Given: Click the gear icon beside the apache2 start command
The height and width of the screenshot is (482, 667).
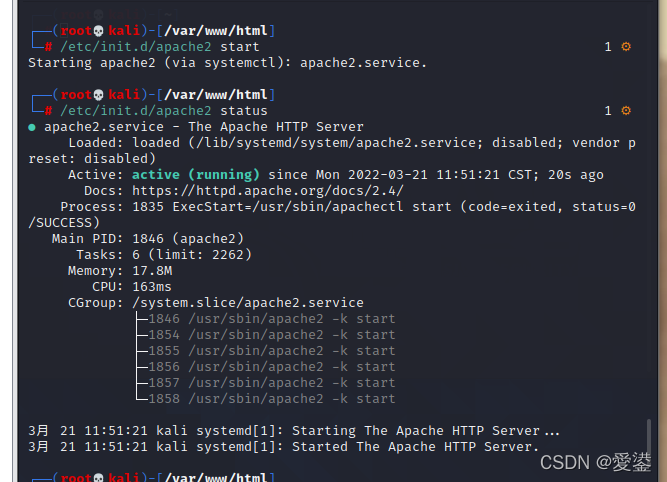Looking at the screenshot, I should point(626,47).
